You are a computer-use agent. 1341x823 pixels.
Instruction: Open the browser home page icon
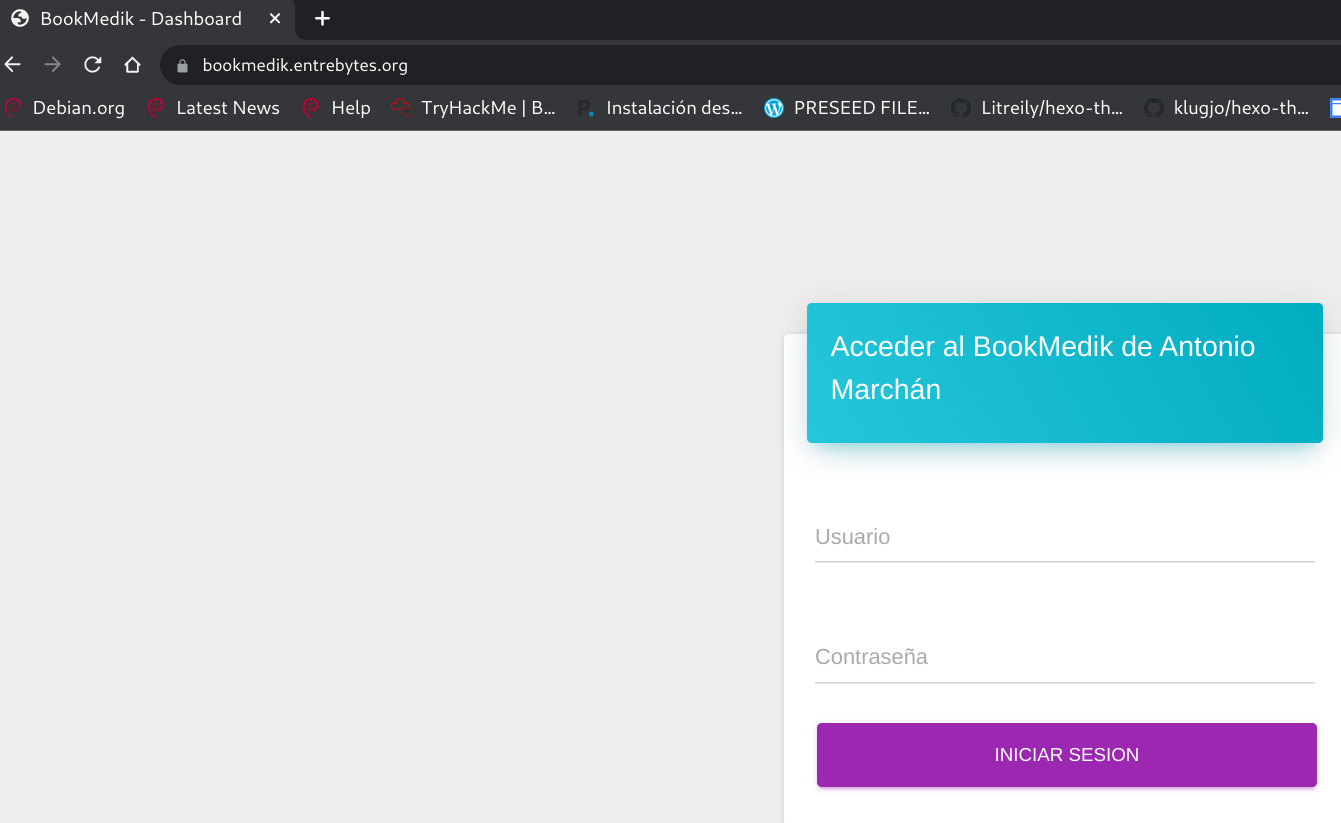click(x=132, y=65)
